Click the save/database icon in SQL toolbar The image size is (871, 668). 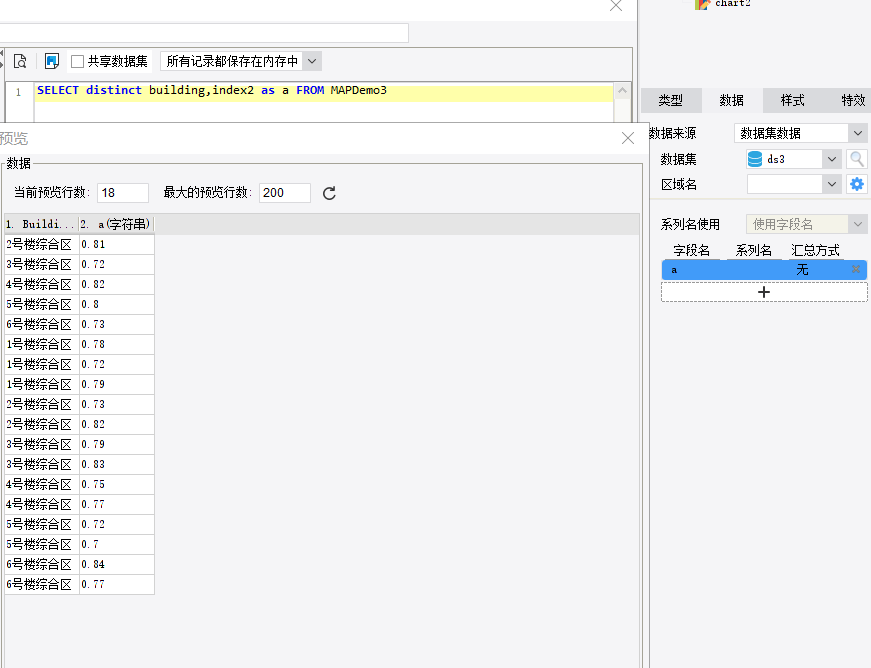point(52,61)
